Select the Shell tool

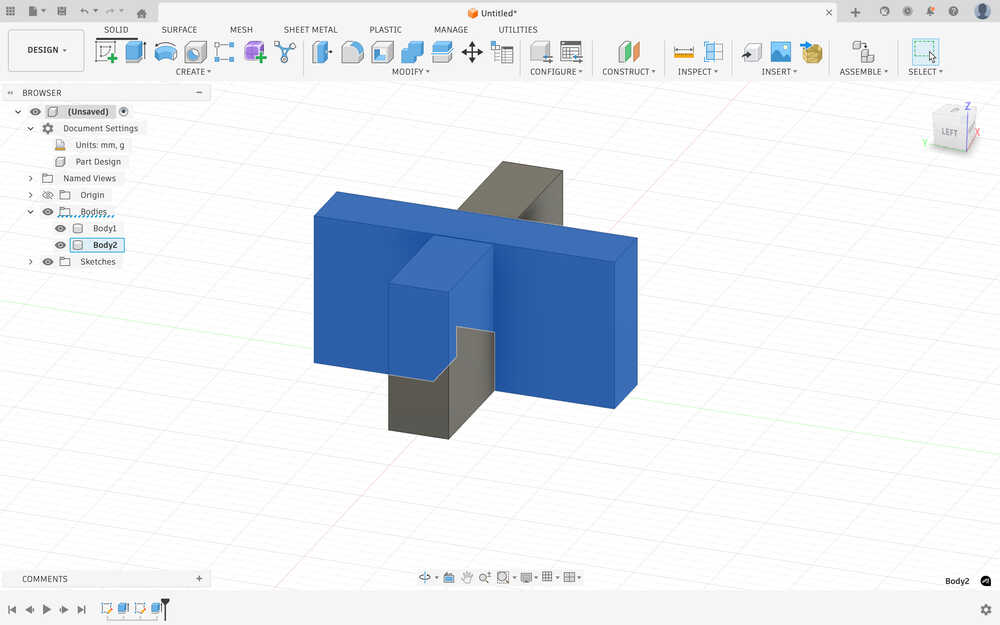382,52
